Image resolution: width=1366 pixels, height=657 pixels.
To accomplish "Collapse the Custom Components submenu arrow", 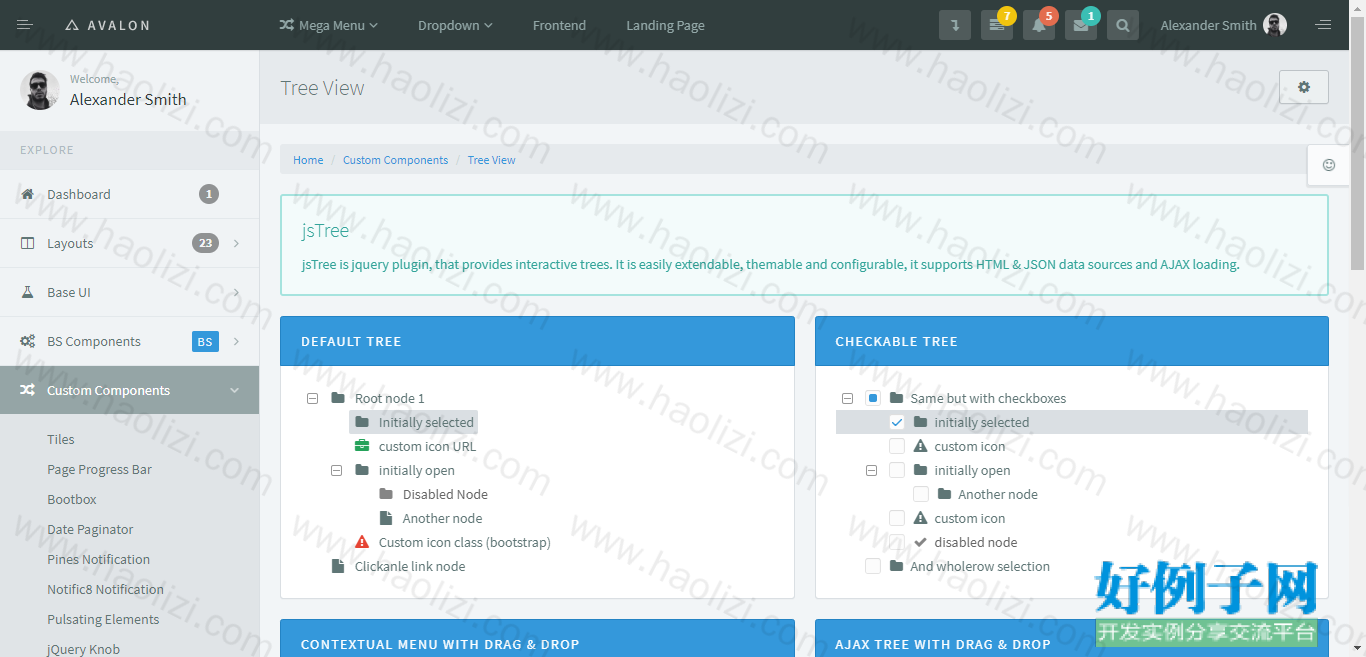I will point(235,390).
